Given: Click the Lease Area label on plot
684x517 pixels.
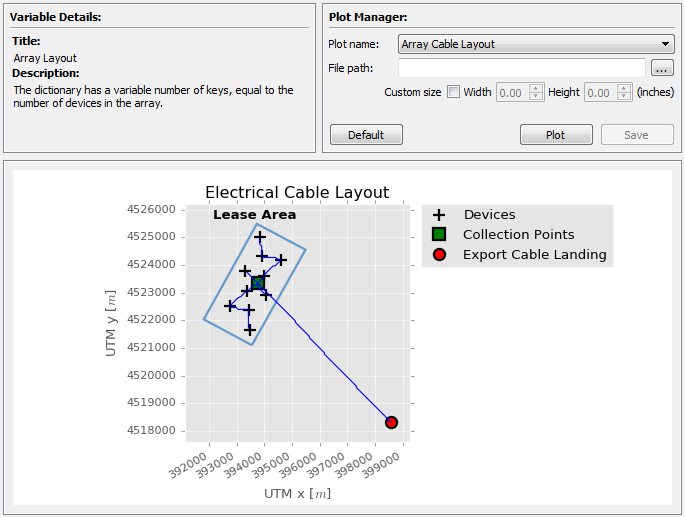Looking at the screenshot, I should (254, 215).
